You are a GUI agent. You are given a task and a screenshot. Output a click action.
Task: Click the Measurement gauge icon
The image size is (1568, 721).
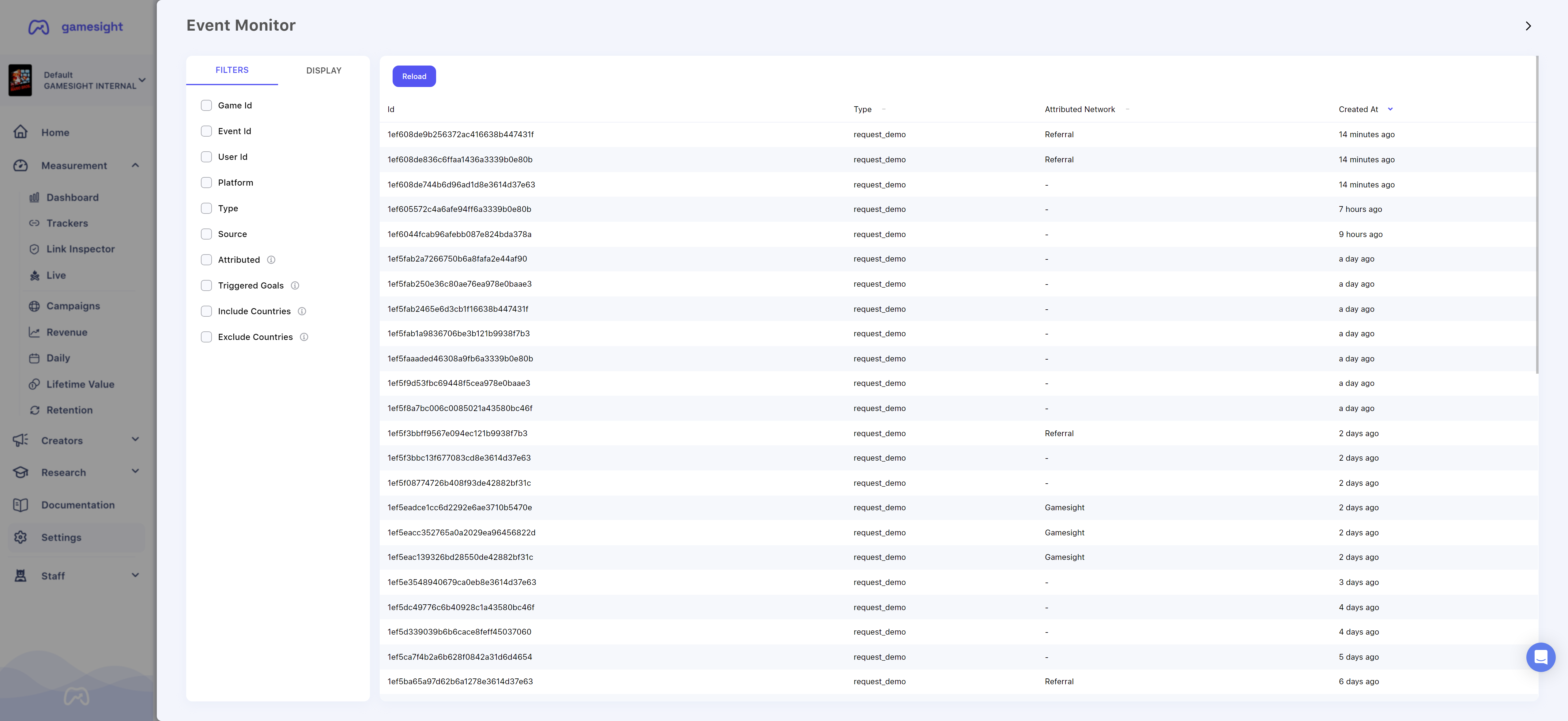(x=21, y=166)
